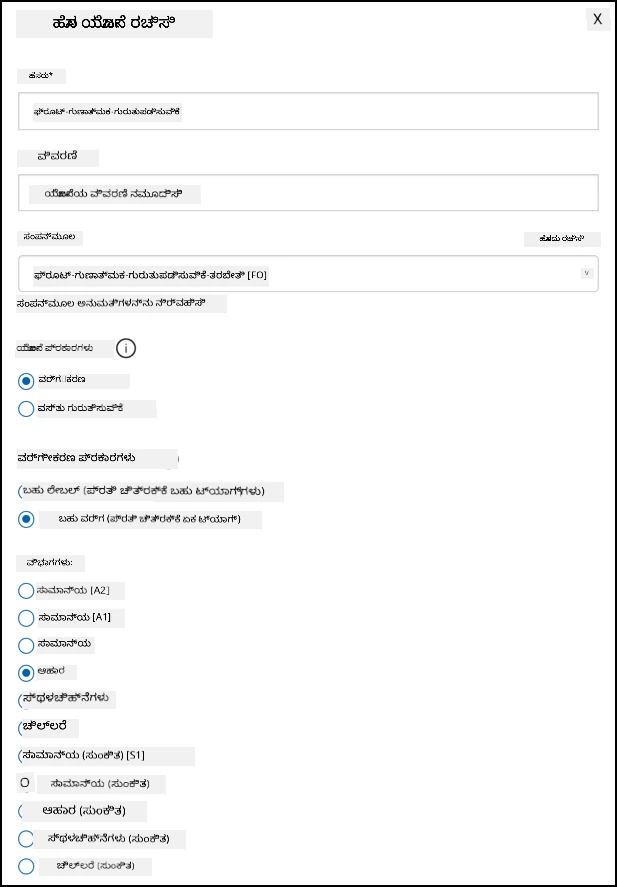
Task: Click the project types info icon
Action: click(126, 349)
